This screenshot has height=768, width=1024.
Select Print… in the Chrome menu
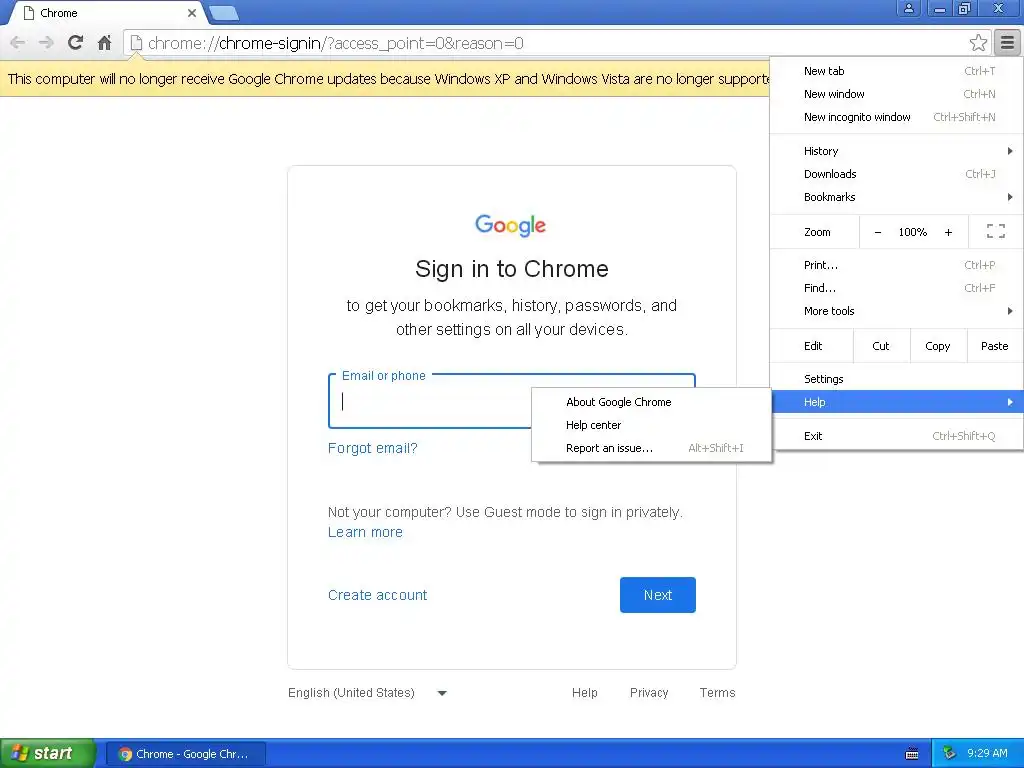click(896, 265)
